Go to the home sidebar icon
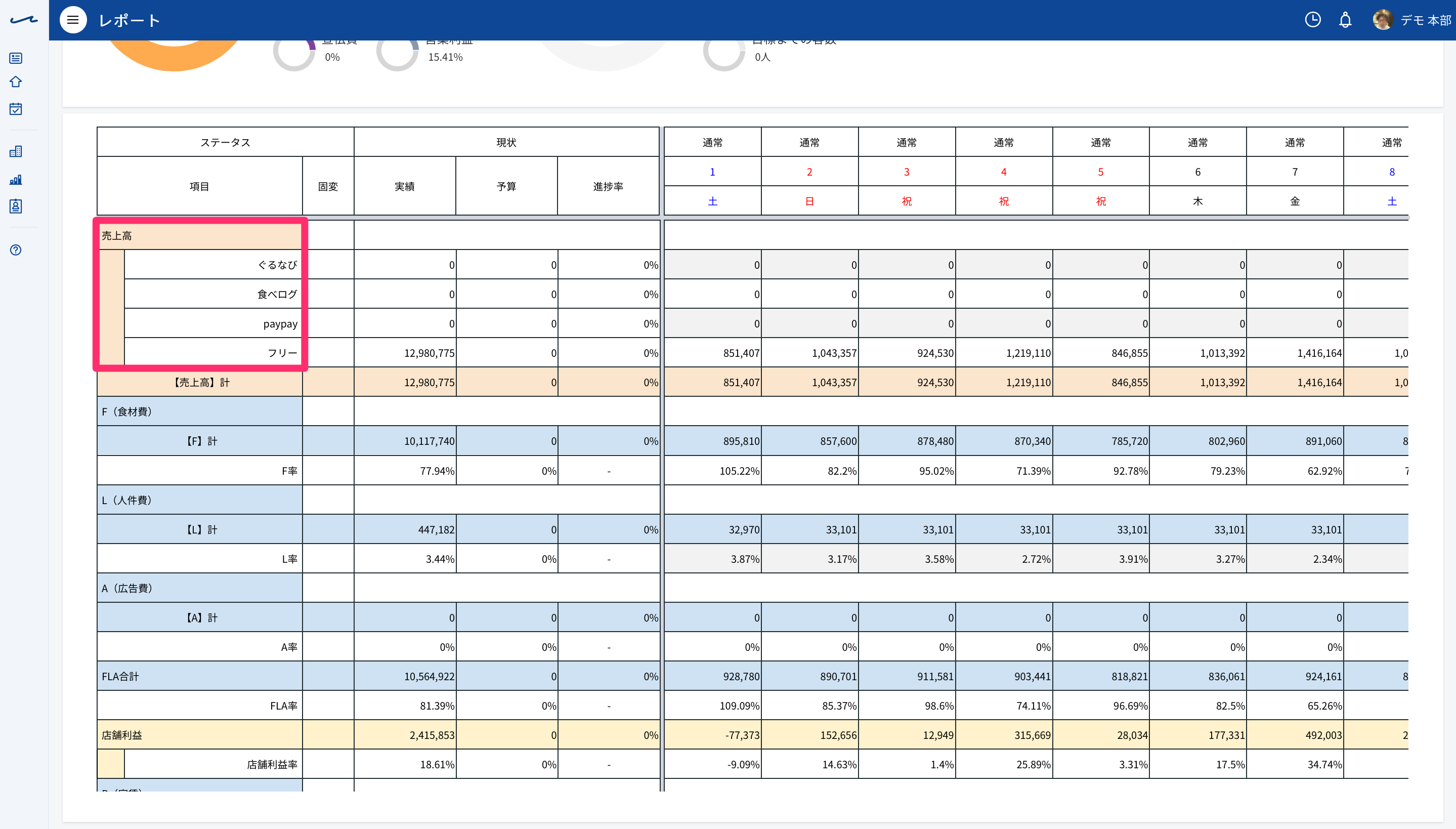The width and height of the screenshot is (1456, 829). click(16, 82)
